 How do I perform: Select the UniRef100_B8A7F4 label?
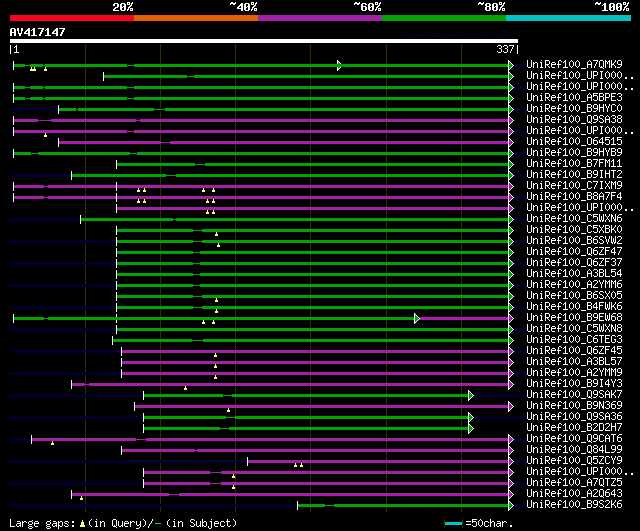pyautogui.click(x=574, y=196)
